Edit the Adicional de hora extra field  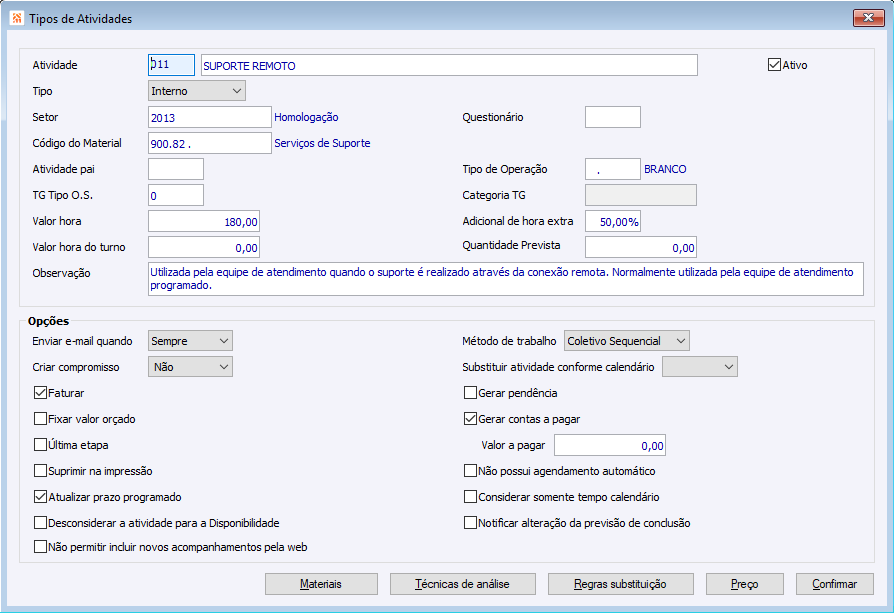pos(613,221)
